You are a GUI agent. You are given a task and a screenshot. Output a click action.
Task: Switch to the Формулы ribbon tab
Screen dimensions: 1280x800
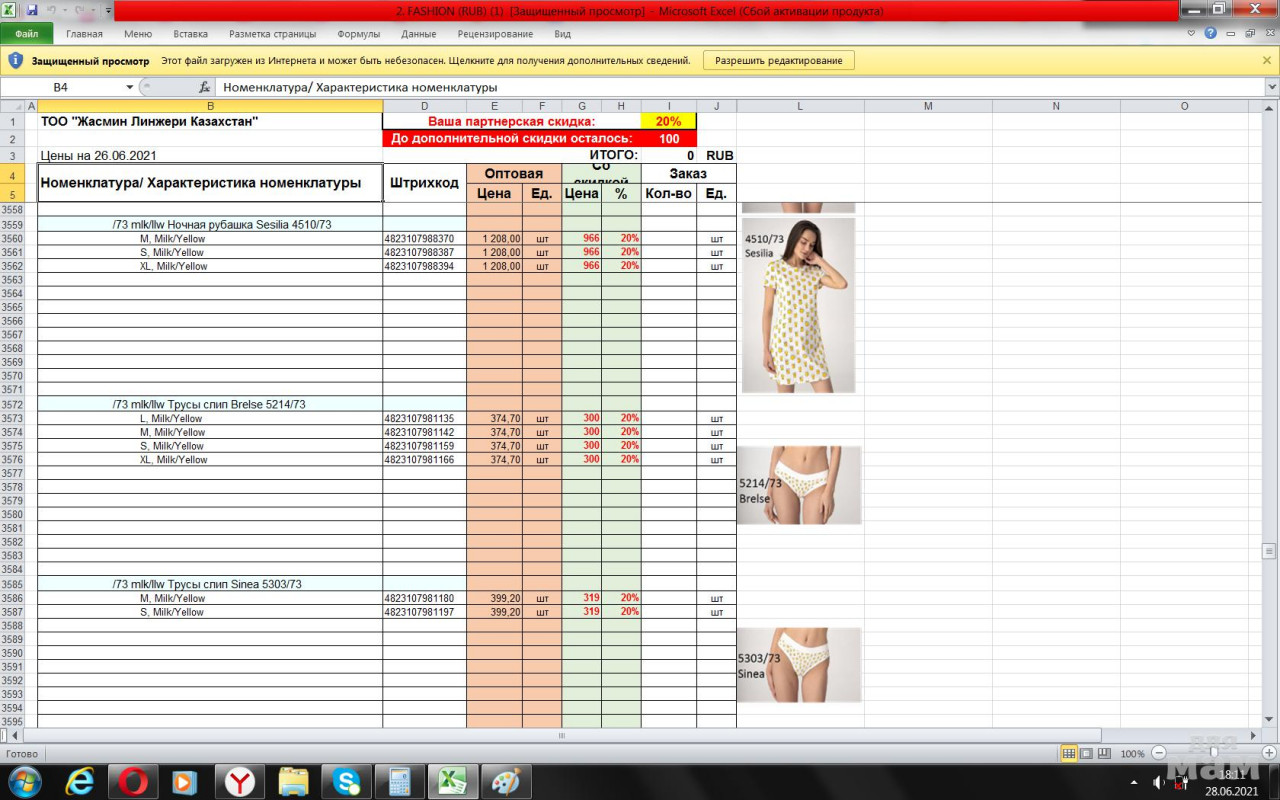coord(358,34)
